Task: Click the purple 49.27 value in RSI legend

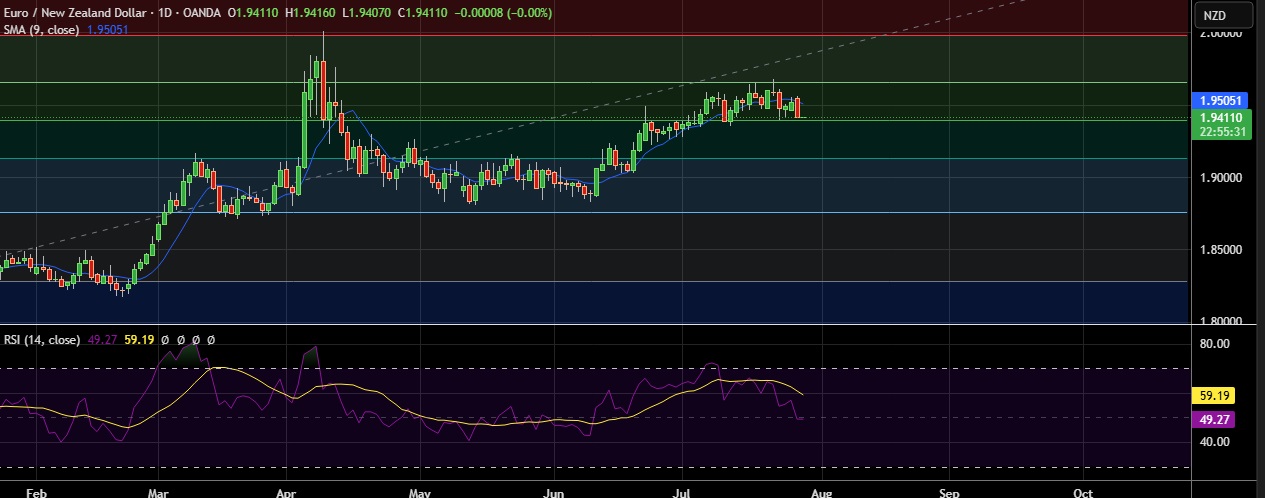Action: click(102, 340)
